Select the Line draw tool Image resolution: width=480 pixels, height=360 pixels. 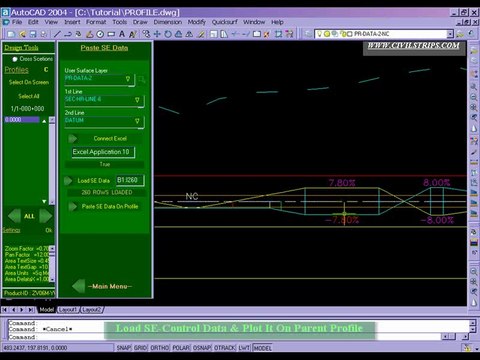(x=57, y=34)
